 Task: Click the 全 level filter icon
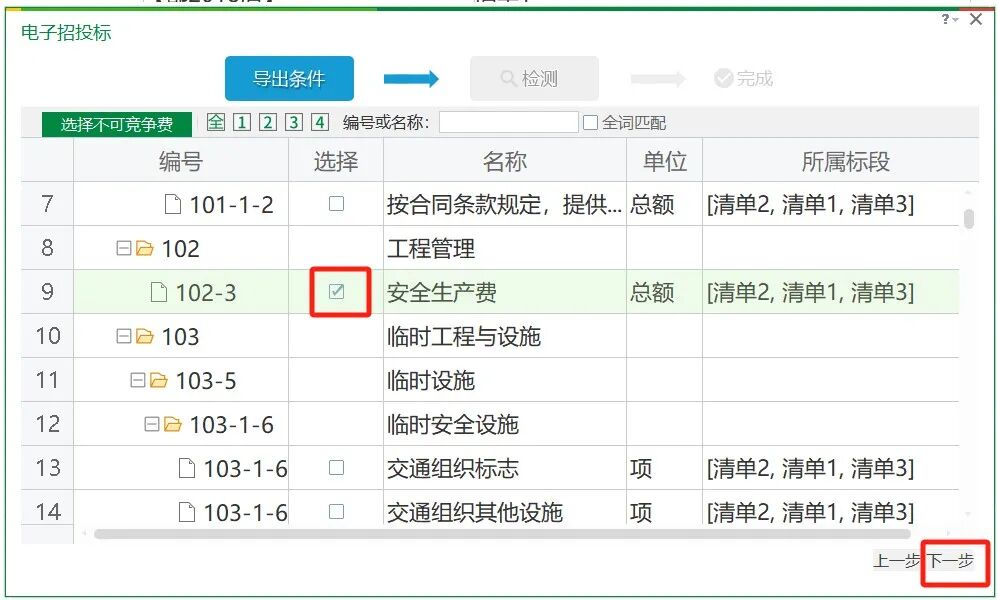pyautogui.click(x=216, y=122)
